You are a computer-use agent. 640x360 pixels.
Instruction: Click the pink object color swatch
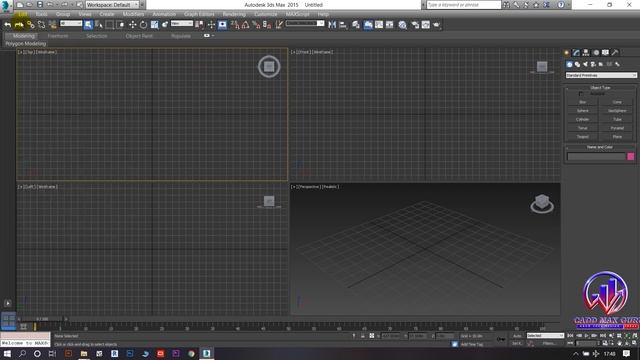tap(631, 156)
